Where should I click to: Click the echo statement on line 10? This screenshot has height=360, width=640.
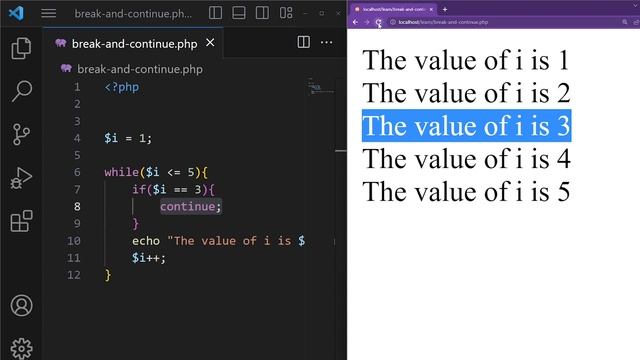point(218,241)
